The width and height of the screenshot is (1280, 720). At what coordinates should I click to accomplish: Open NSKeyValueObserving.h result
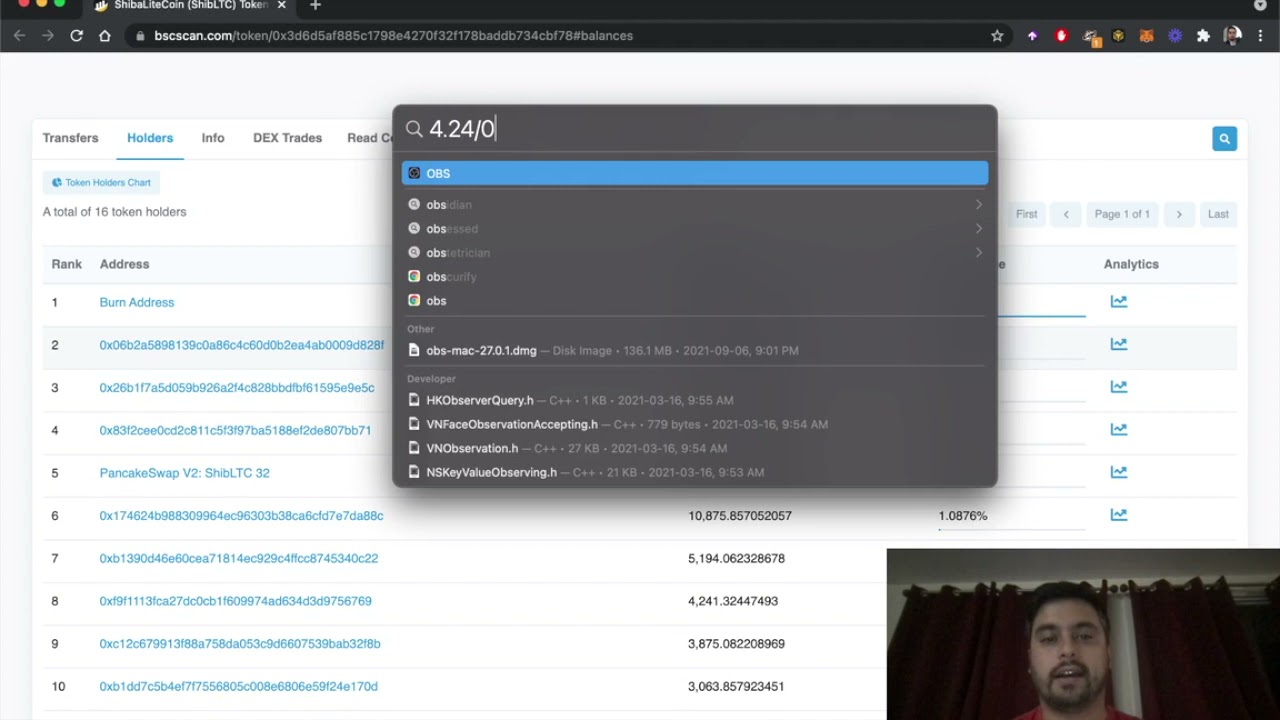coord(695,472)
